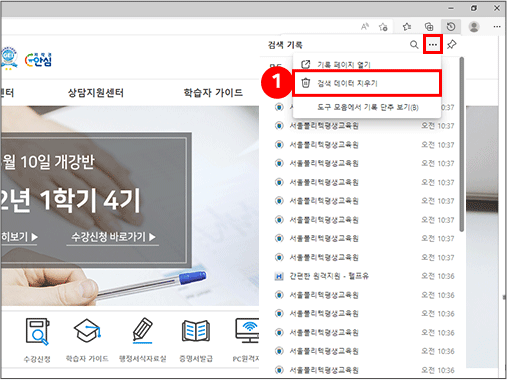Open history panel more options button
This screenshot has height=380, width=507.
(x=433, y=44)
